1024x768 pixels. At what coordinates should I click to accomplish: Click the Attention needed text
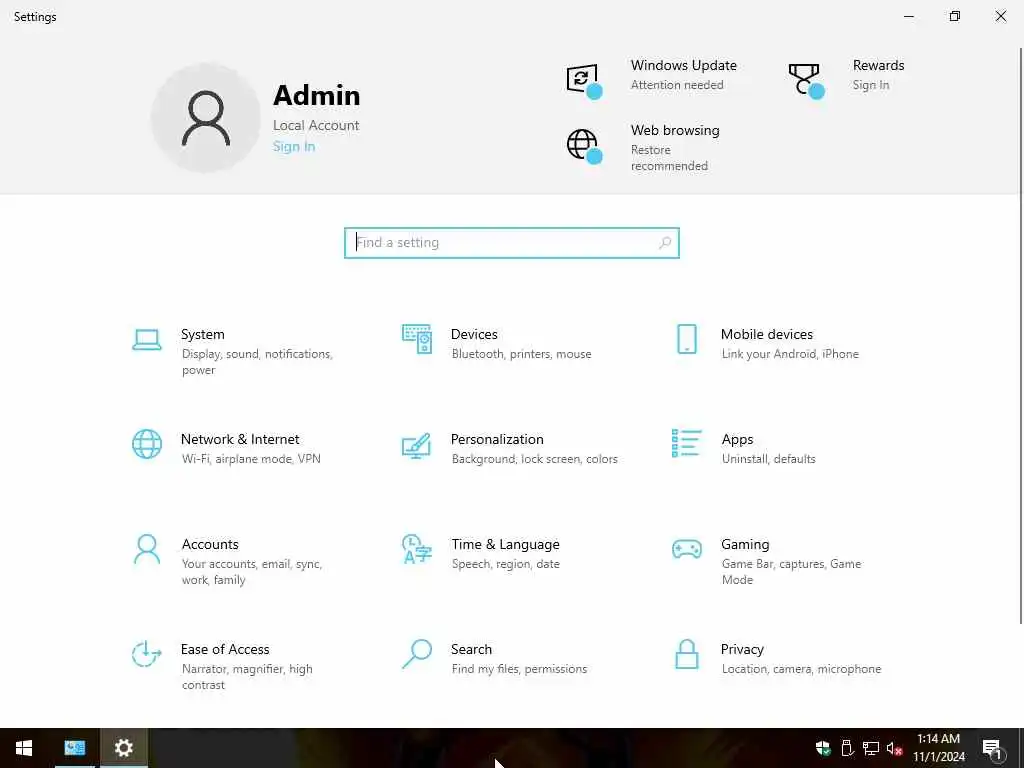click(677, 85)
